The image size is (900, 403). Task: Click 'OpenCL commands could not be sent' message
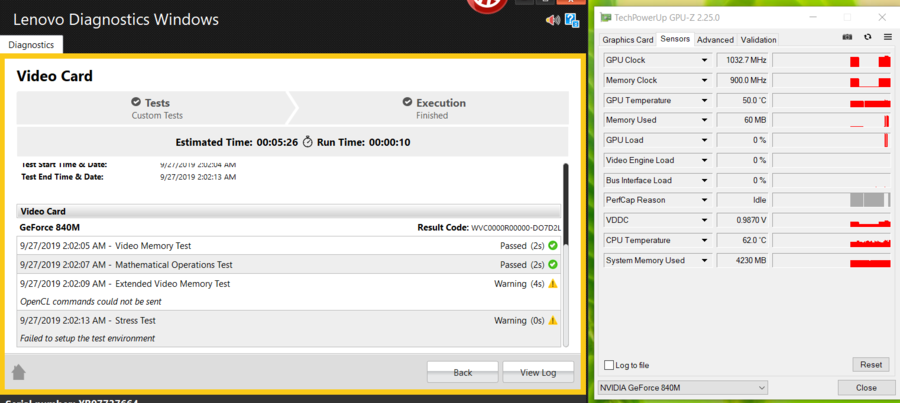point(91,301)
